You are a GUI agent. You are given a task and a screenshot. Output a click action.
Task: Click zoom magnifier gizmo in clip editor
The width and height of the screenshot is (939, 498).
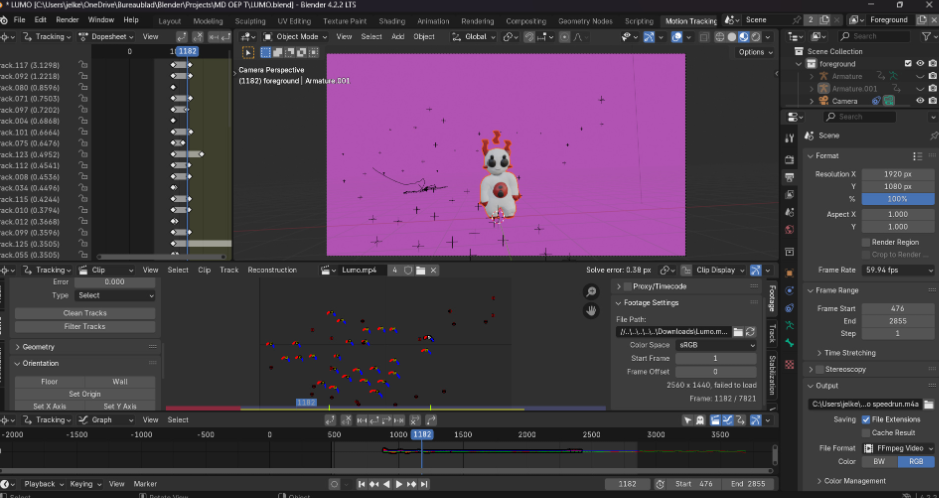click(591, 291)
